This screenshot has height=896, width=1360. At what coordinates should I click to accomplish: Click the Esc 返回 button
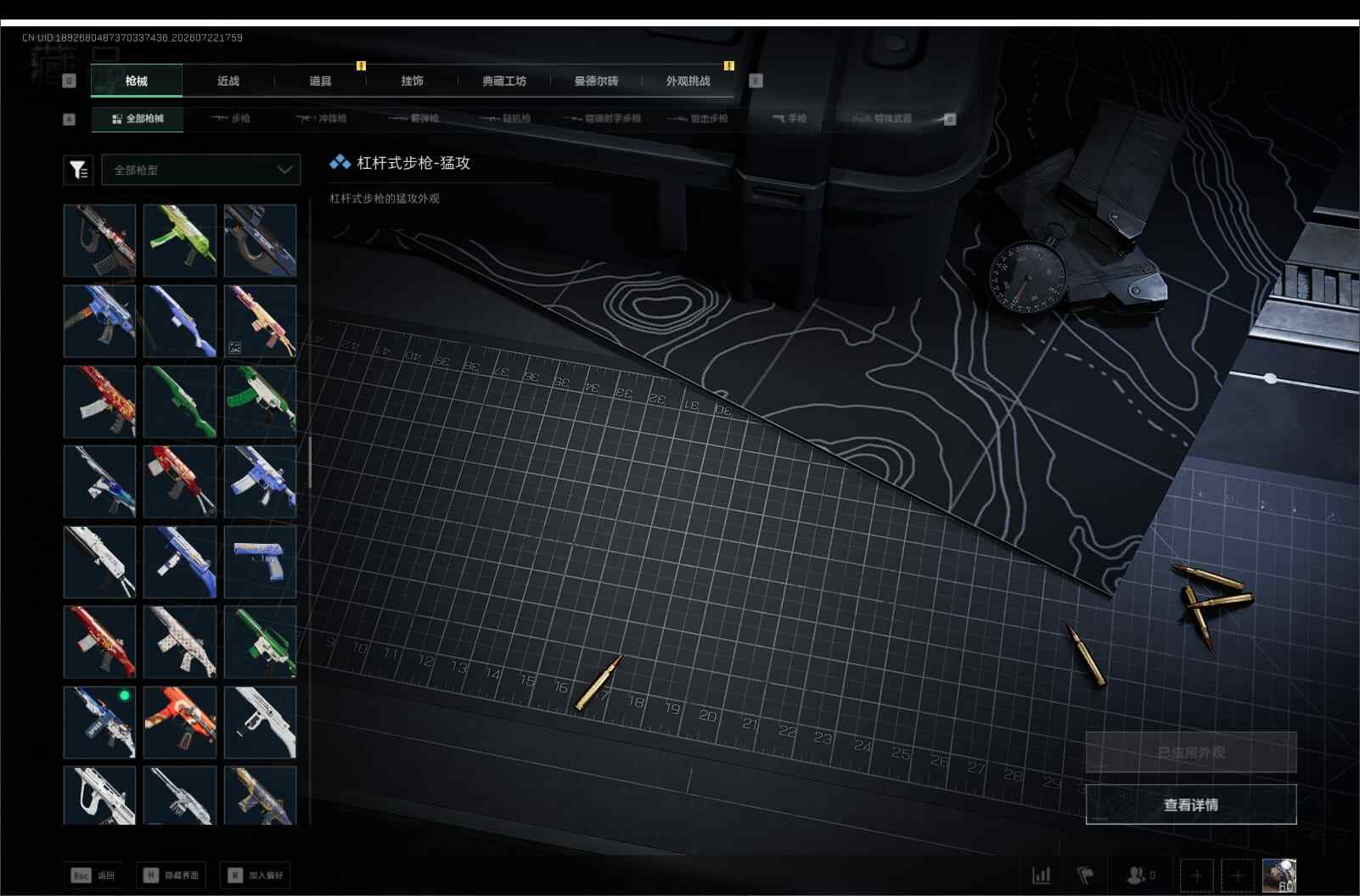(93, 875)
